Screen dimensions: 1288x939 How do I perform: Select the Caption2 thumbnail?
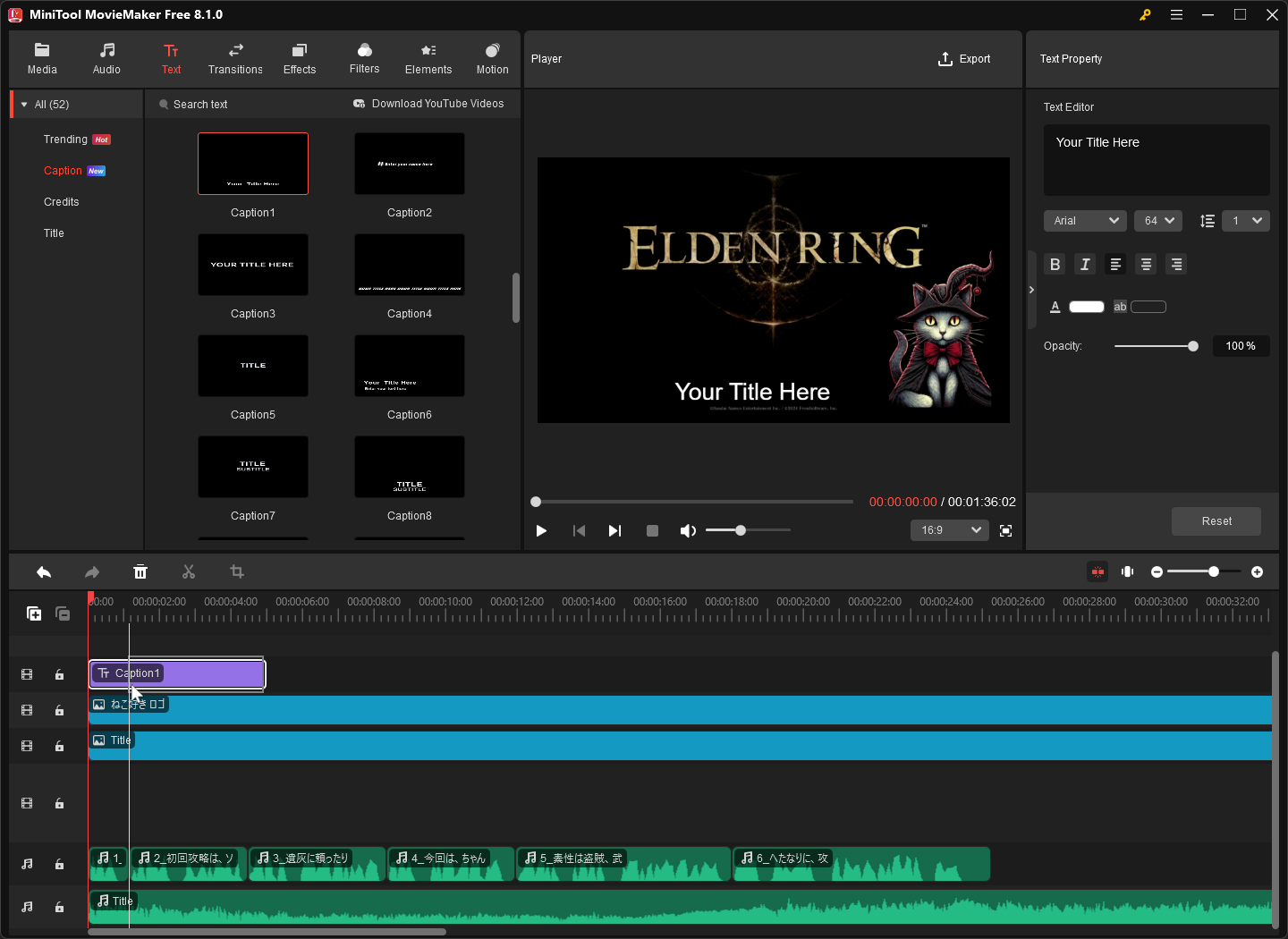point(410,164)
